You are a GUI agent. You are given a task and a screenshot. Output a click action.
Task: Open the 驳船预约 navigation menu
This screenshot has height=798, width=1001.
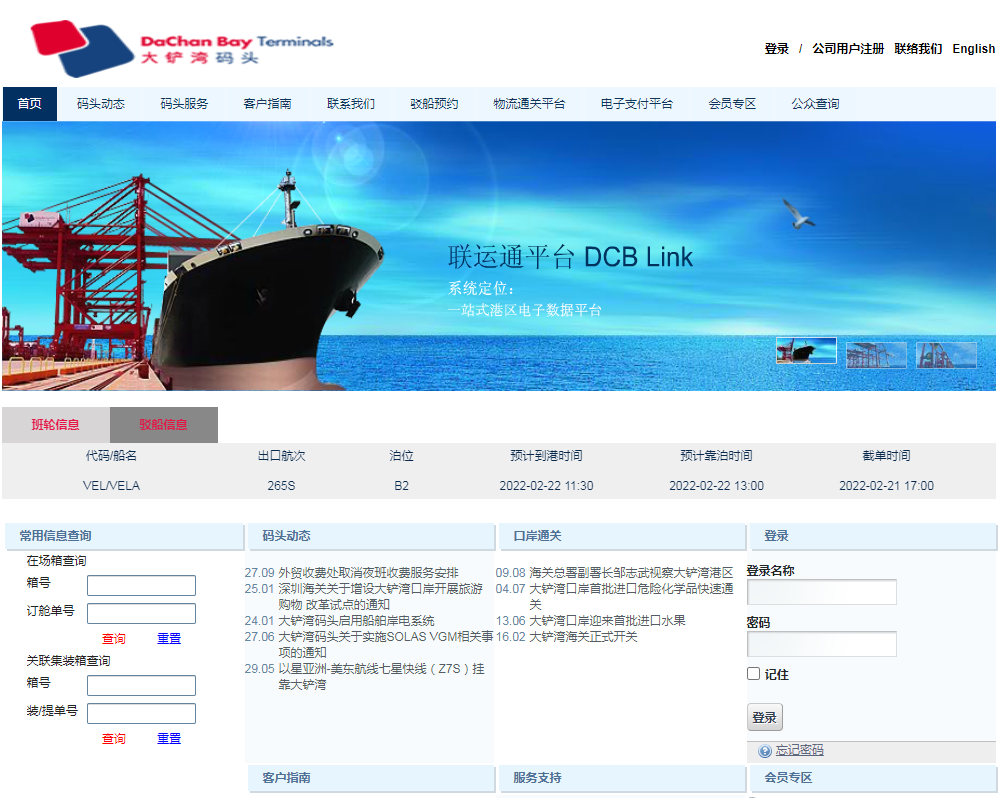point(434,103)
